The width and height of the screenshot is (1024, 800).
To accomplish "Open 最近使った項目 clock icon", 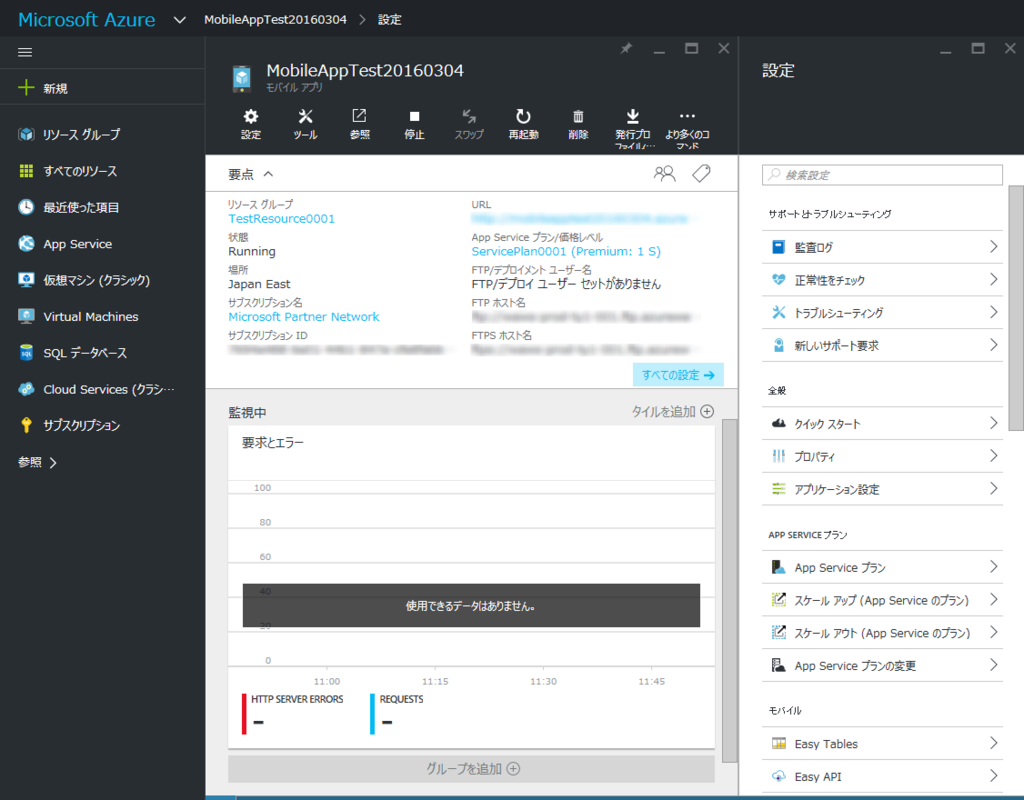I will [26, 208].
